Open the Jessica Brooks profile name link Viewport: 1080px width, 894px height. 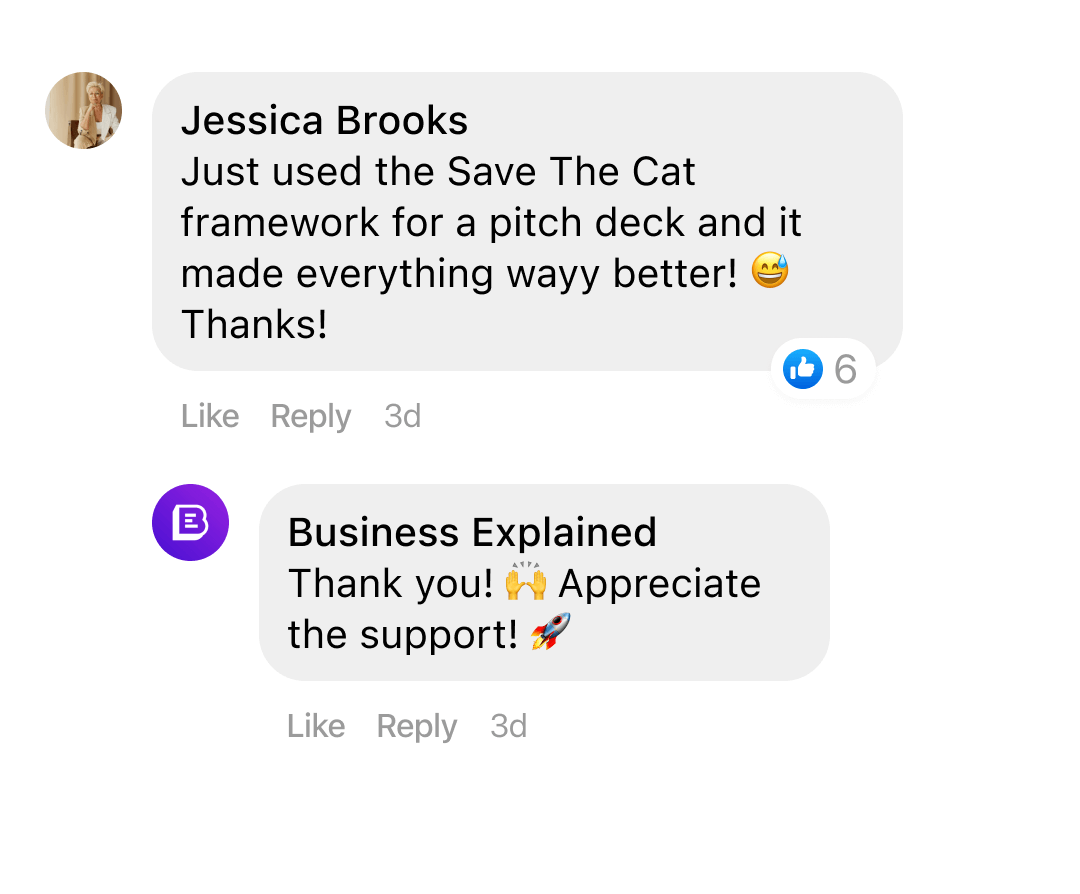(x=324, y=121)
